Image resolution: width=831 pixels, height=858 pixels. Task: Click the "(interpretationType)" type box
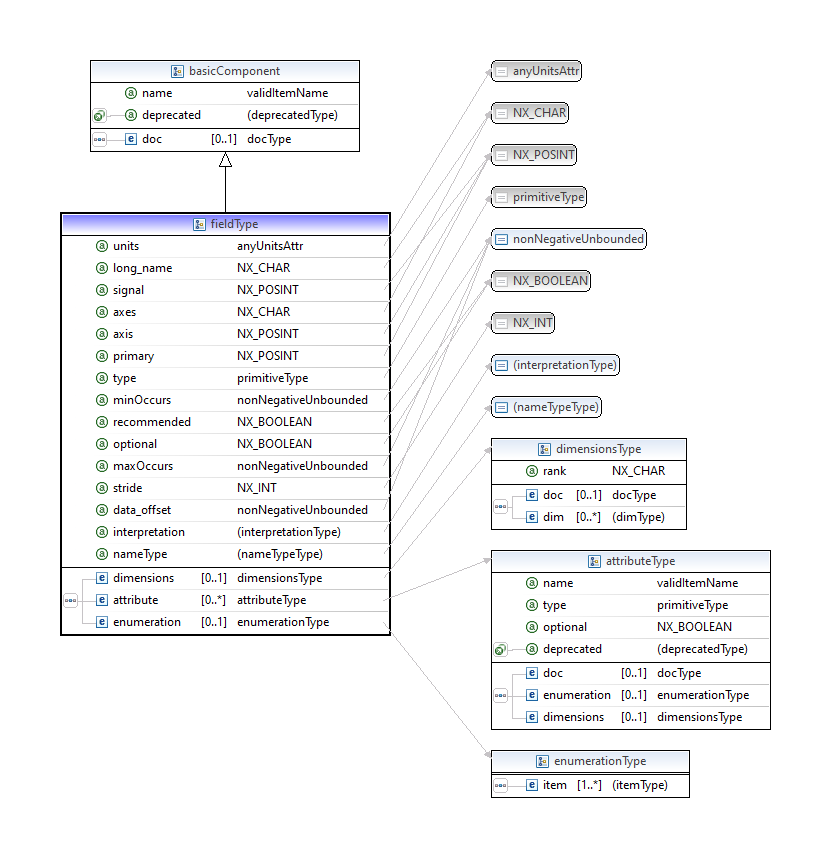coord(556,365)
